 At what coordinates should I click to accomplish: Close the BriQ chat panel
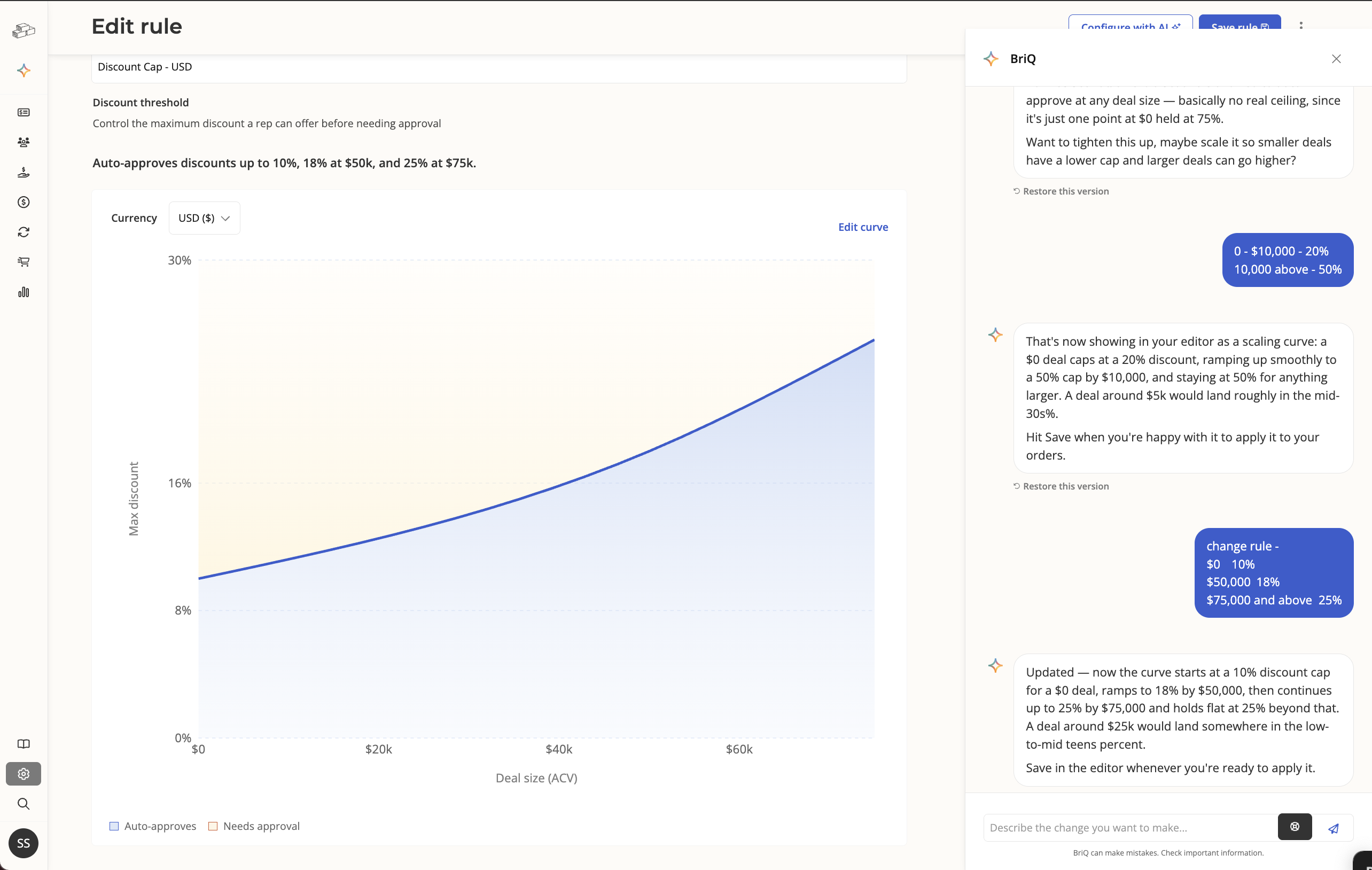point(1336,59)
